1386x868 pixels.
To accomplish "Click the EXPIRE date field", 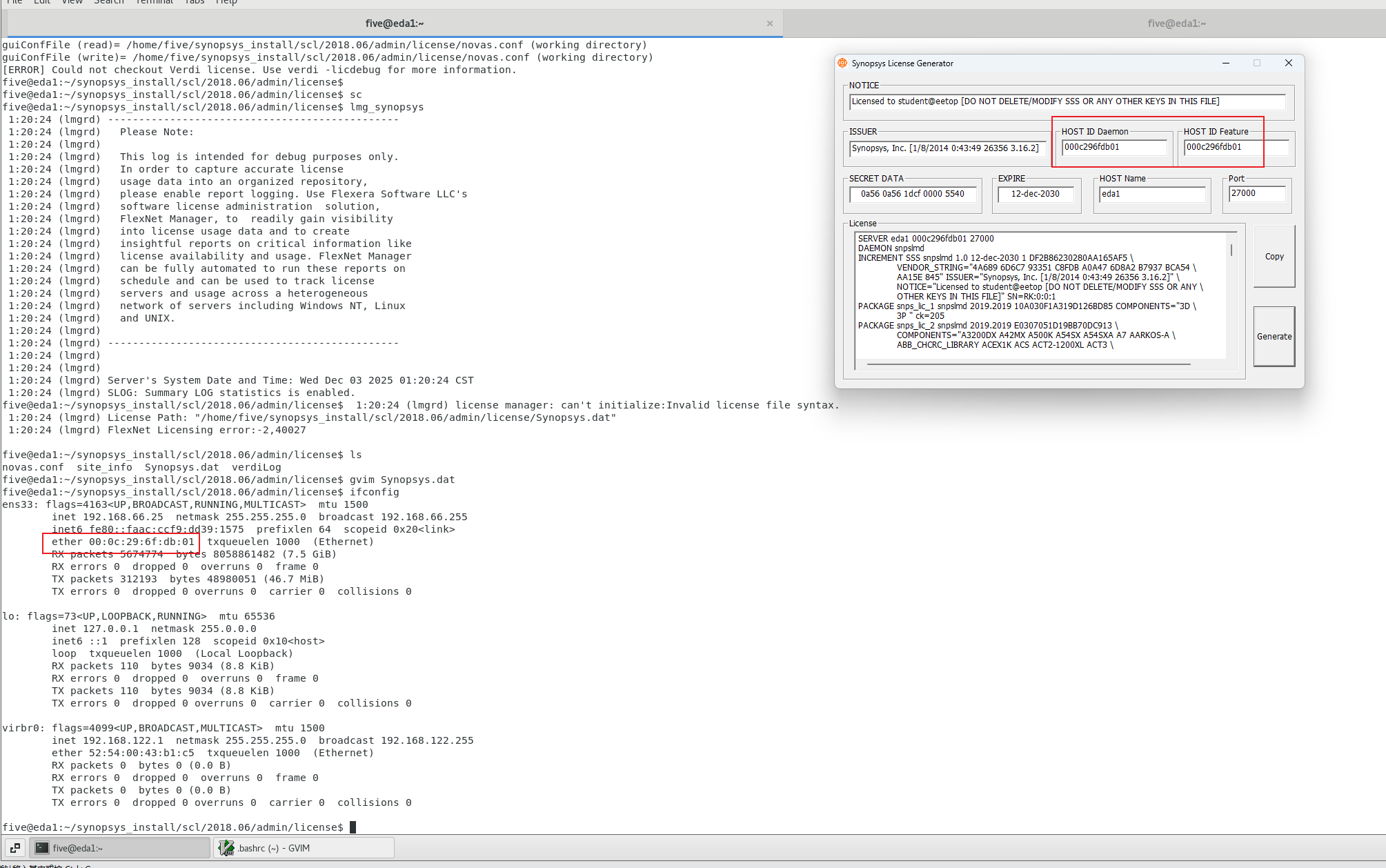I will 1036,194.
